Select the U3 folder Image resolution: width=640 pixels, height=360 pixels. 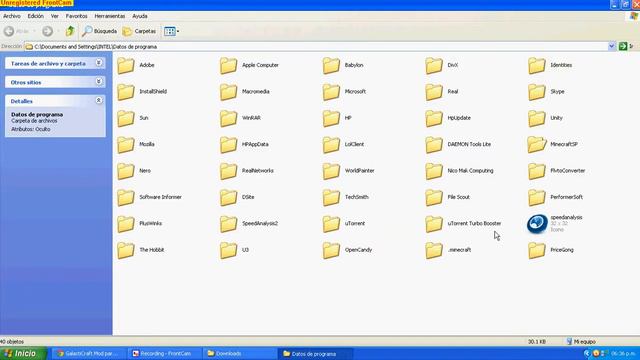234,250
